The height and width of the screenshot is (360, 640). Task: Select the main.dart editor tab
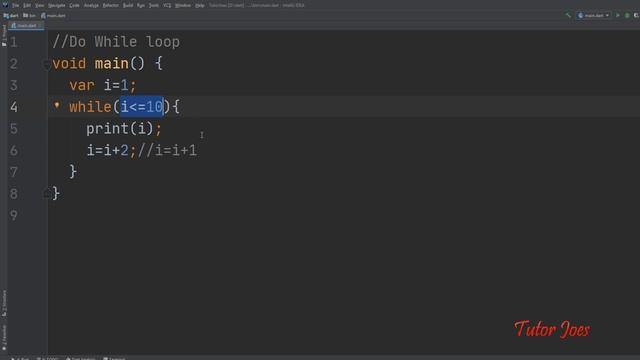[26, 25]
